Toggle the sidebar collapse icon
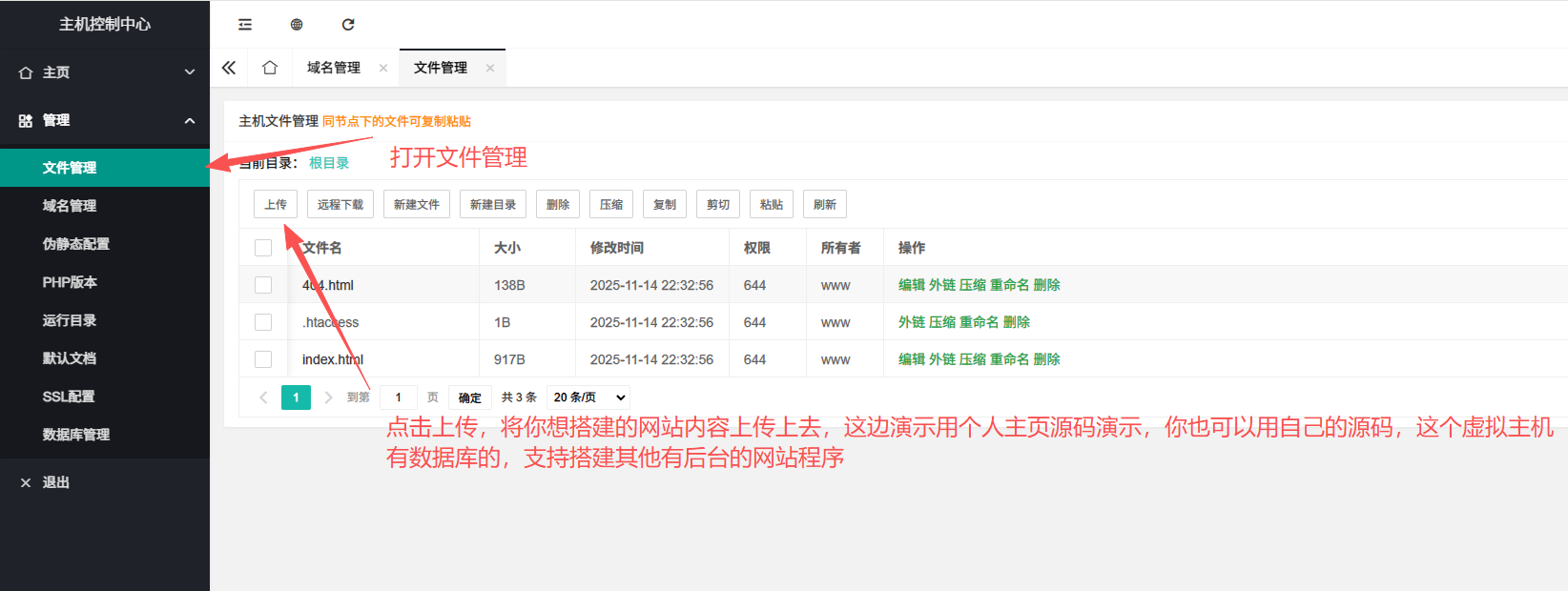The image size is (1568, 591). point(245,25)
